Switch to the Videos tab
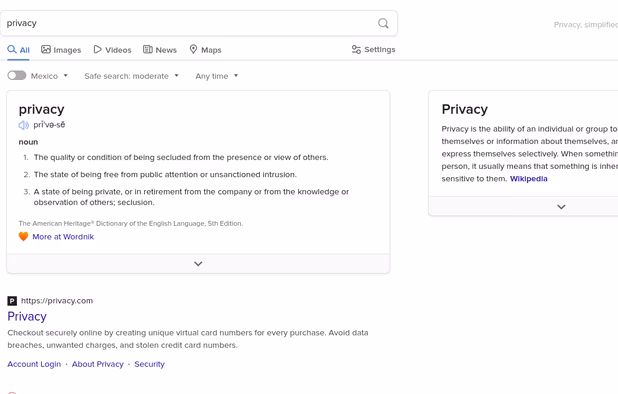The width and height of the screenshot is (618, 394). pyautogui.click(x=112, y=50)
